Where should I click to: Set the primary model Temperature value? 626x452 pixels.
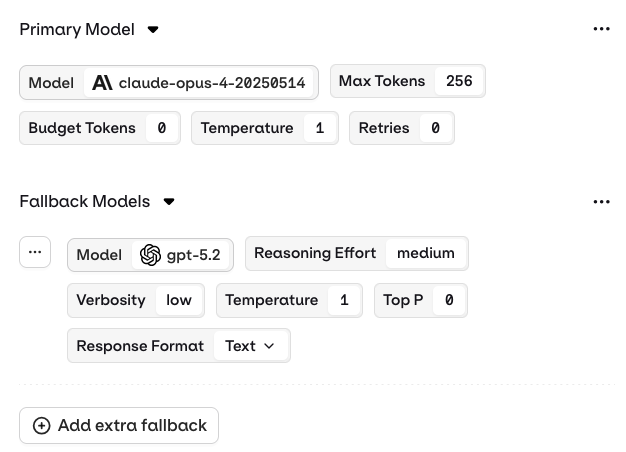[x=320, y=128]
